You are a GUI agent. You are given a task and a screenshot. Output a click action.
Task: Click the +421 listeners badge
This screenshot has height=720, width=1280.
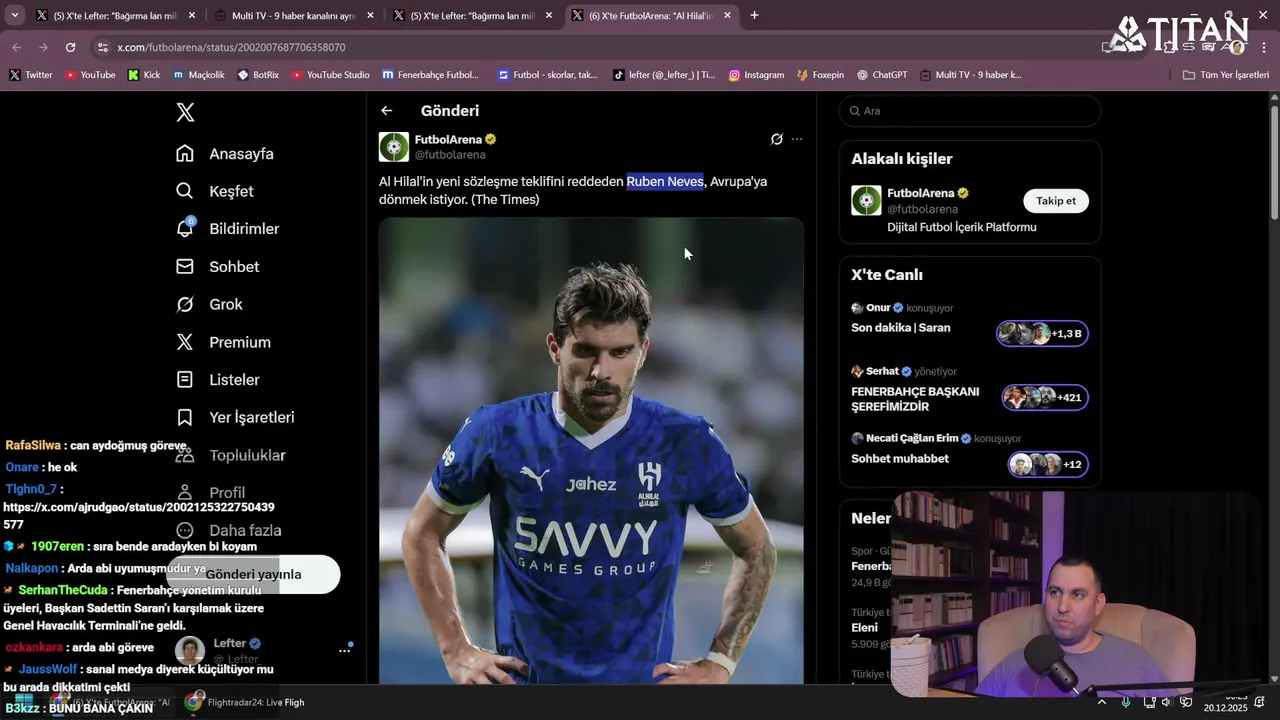click(1045, 397)
